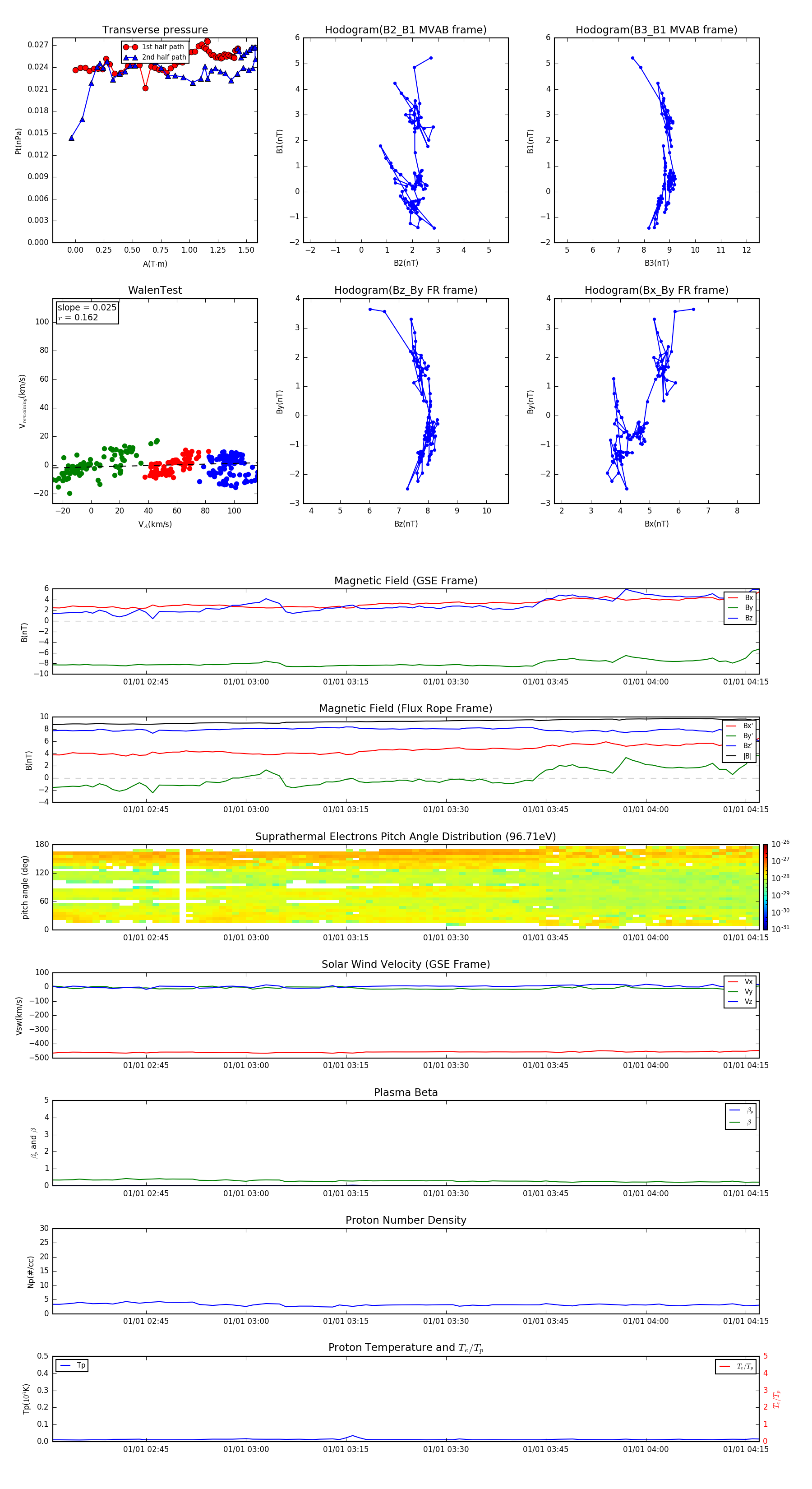Click the 'B2(nT)' x-axis label
Screen dimensions: 812x1489
tap(406, 263)
